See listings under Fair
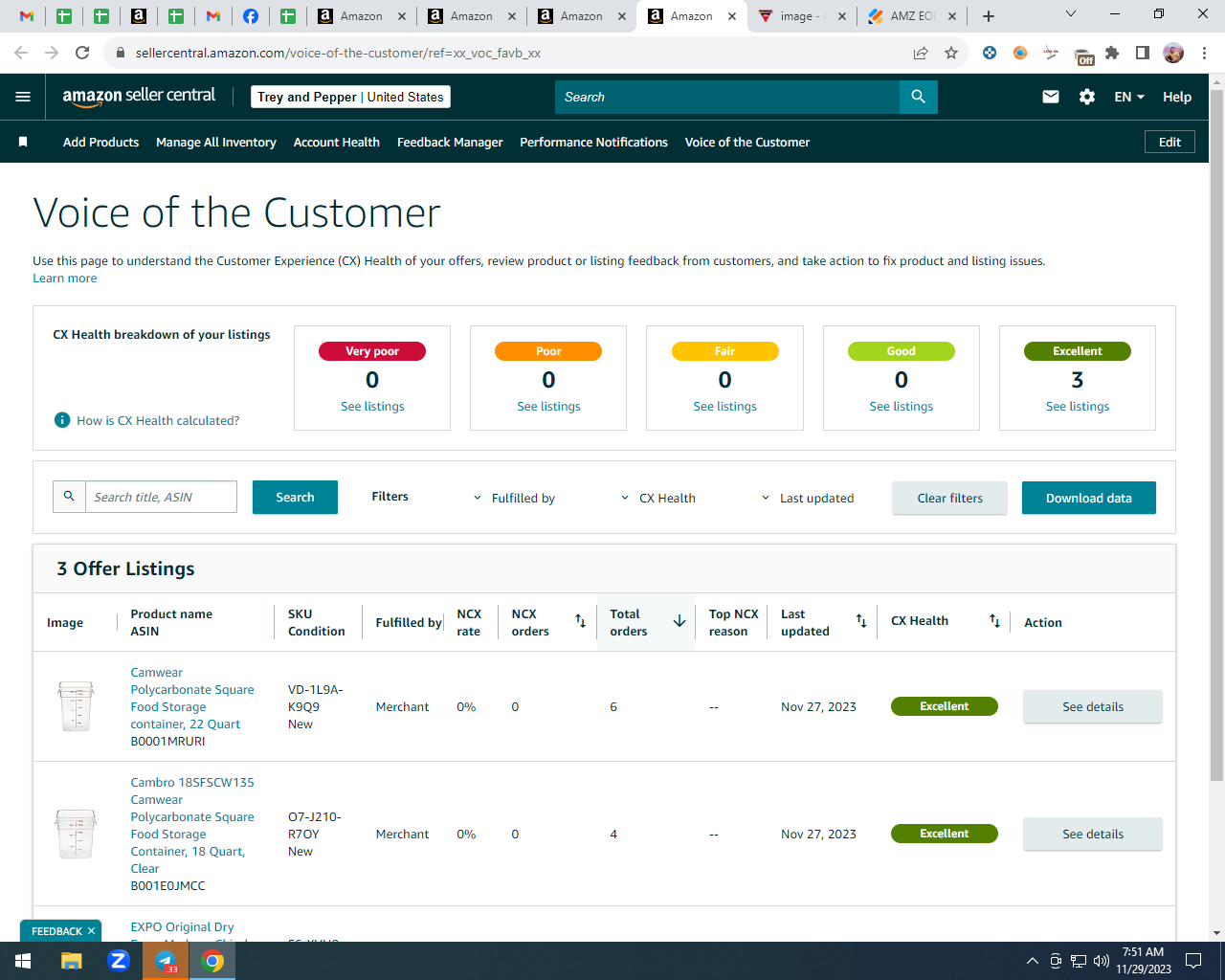The image size is (1225, 980). click(x=724, y=407)
